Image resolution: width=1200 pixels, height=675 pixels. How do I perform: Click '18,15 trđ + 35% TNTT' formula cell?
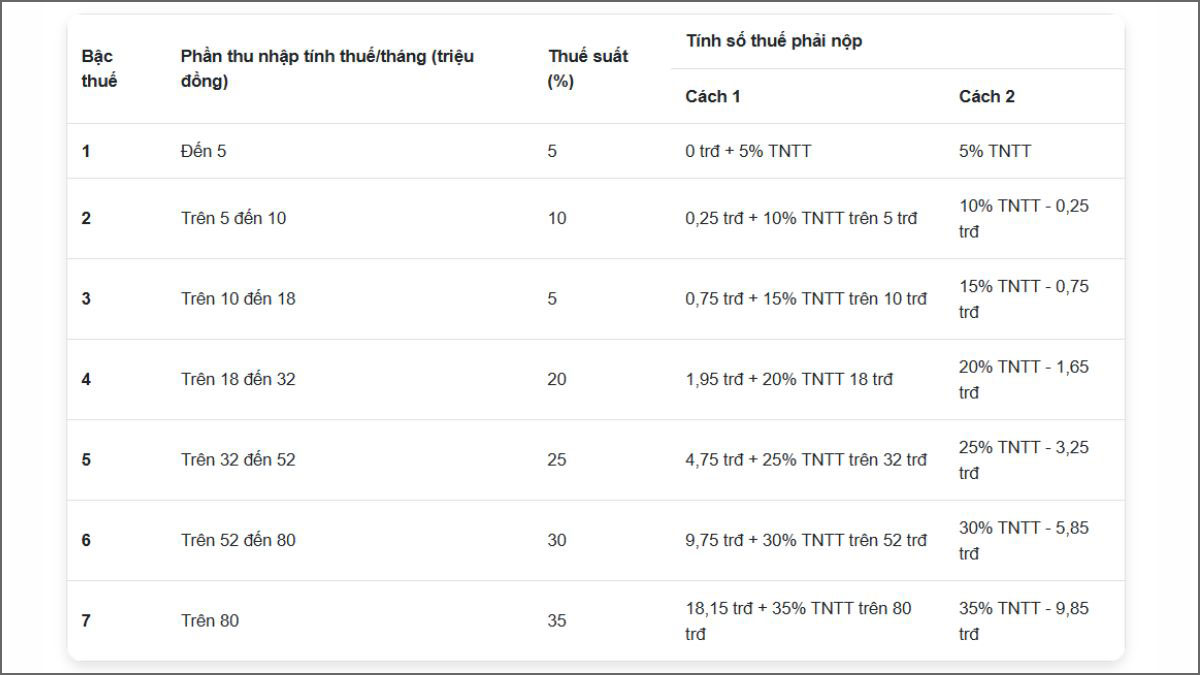pos(798,621)
